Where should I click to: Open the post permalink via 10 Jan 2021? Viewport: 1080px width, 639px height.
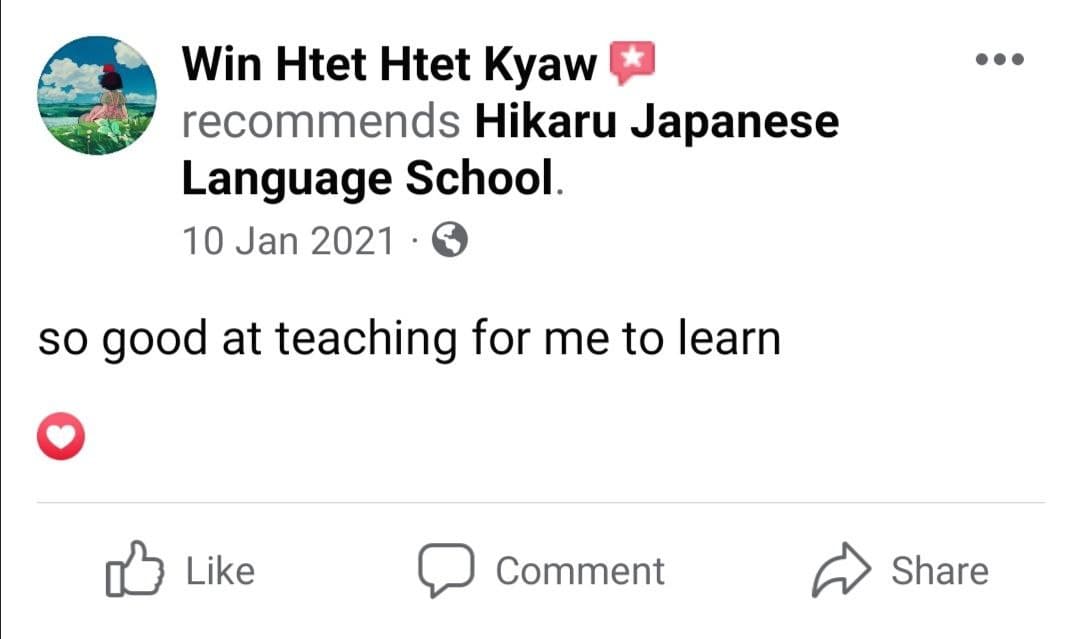(x=288, y=239)
